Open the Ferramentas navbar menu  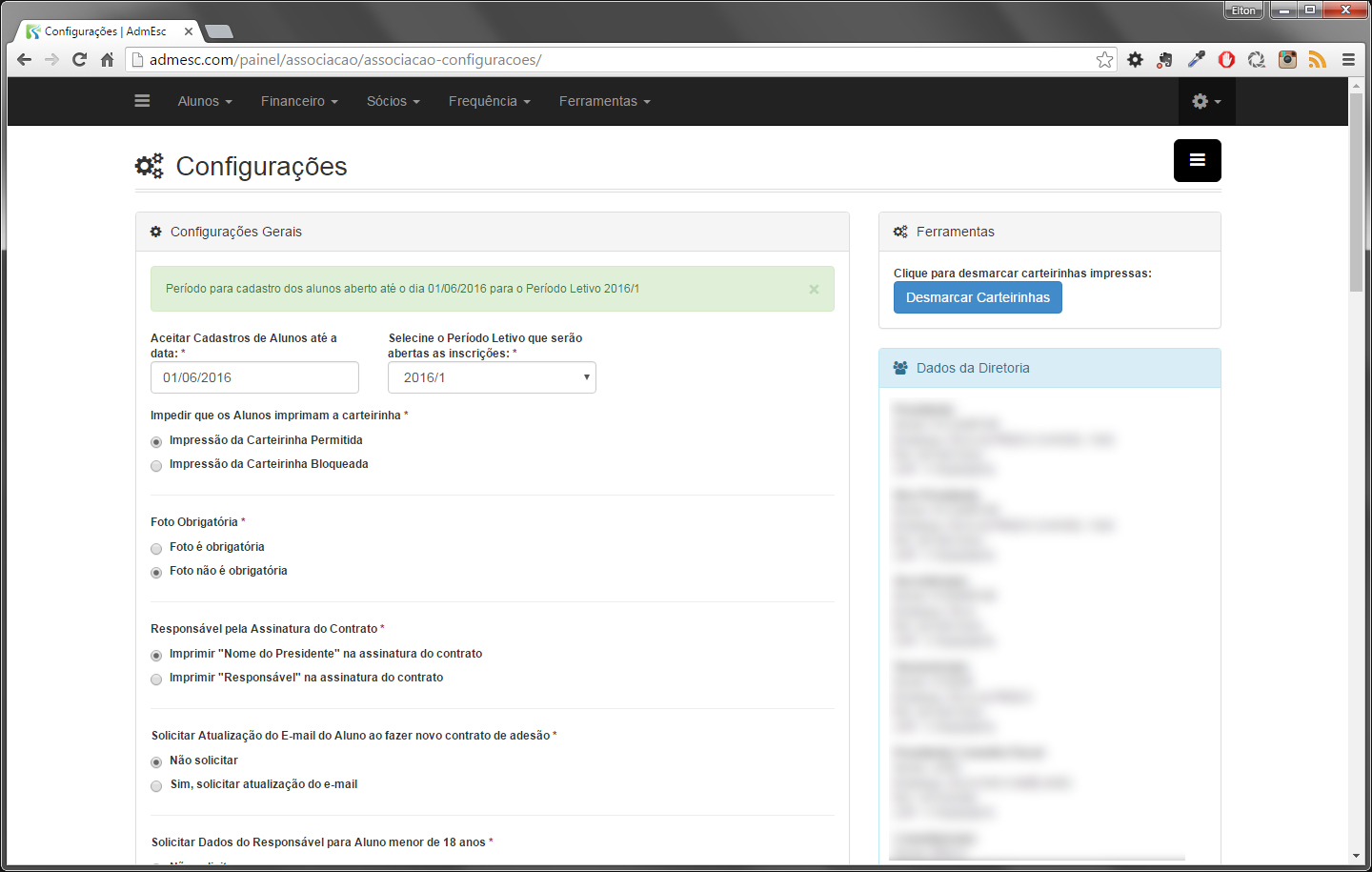point(604,101)
